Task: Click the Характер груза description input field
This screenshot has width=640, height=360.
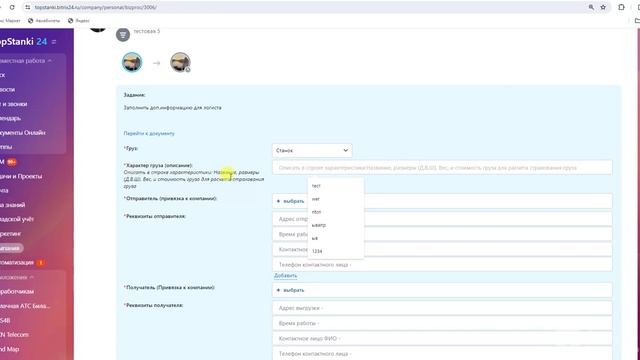Action: [x=442, y=168]
